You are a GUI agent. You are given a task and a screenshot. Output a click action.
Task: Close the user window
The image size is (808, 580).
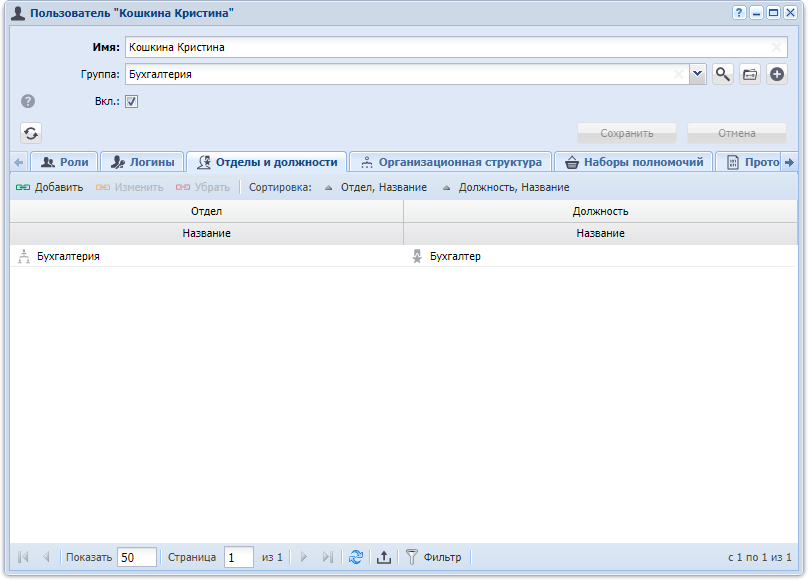click(x=790, y=13)
